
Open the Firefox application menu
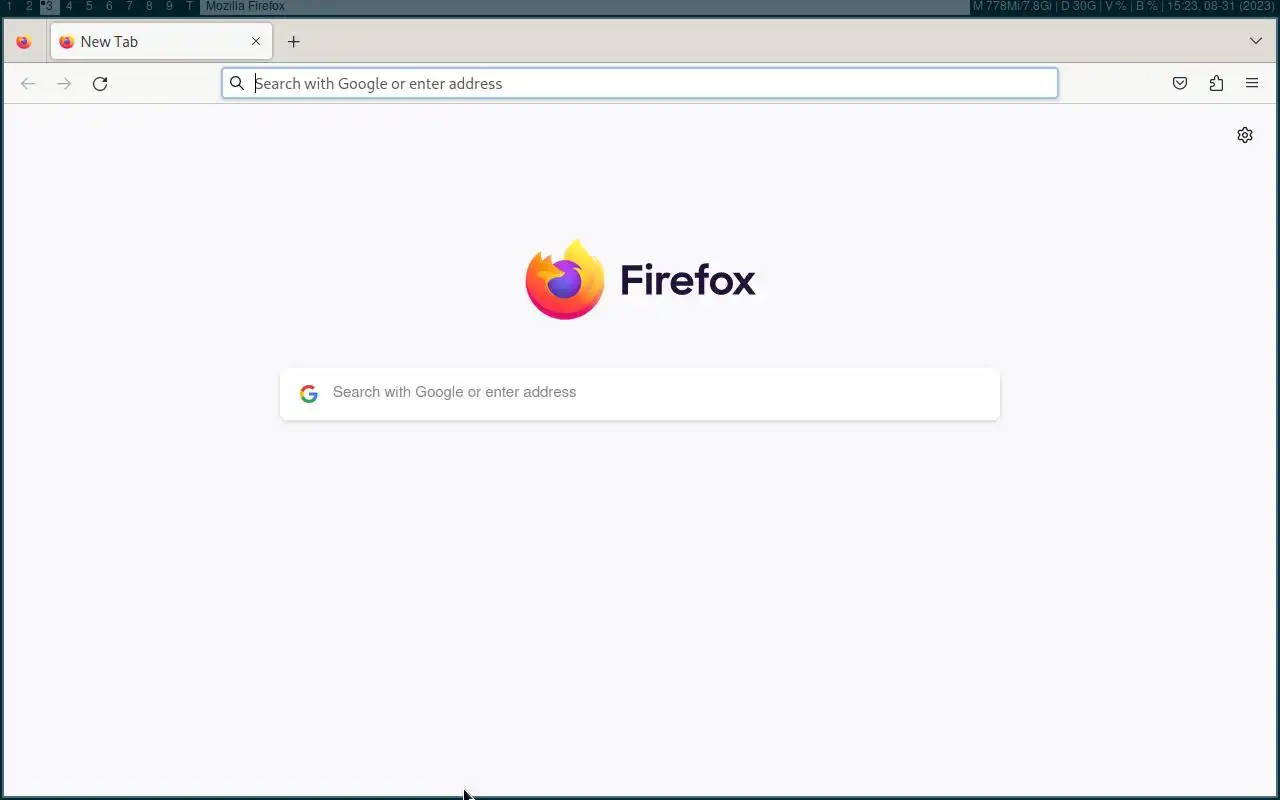pos(1252,84)
